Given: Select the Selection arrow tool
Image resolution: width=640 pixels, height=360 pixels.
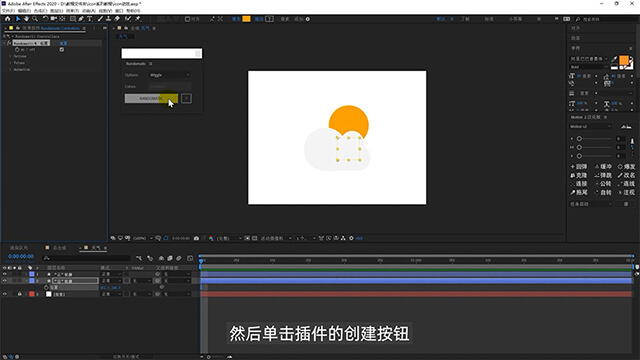Looking at the screenshot, I should [18, 19].
